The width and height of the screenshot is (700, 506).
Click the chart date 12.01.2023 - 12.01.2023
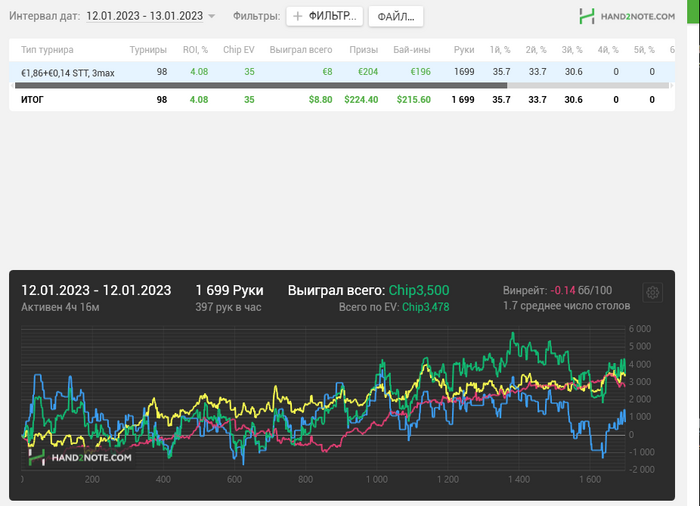96,290
